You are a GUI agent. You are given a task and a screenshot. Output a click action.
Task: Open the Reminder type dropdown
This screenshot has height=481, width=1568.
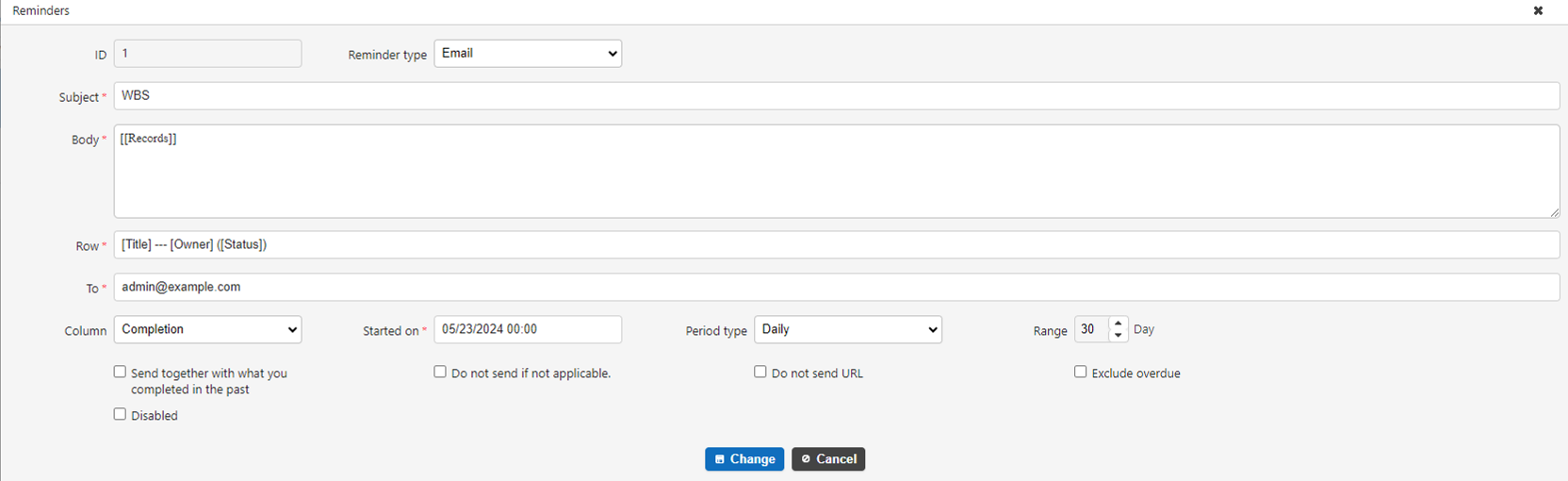pyautogui.click(x=528, y=53)
